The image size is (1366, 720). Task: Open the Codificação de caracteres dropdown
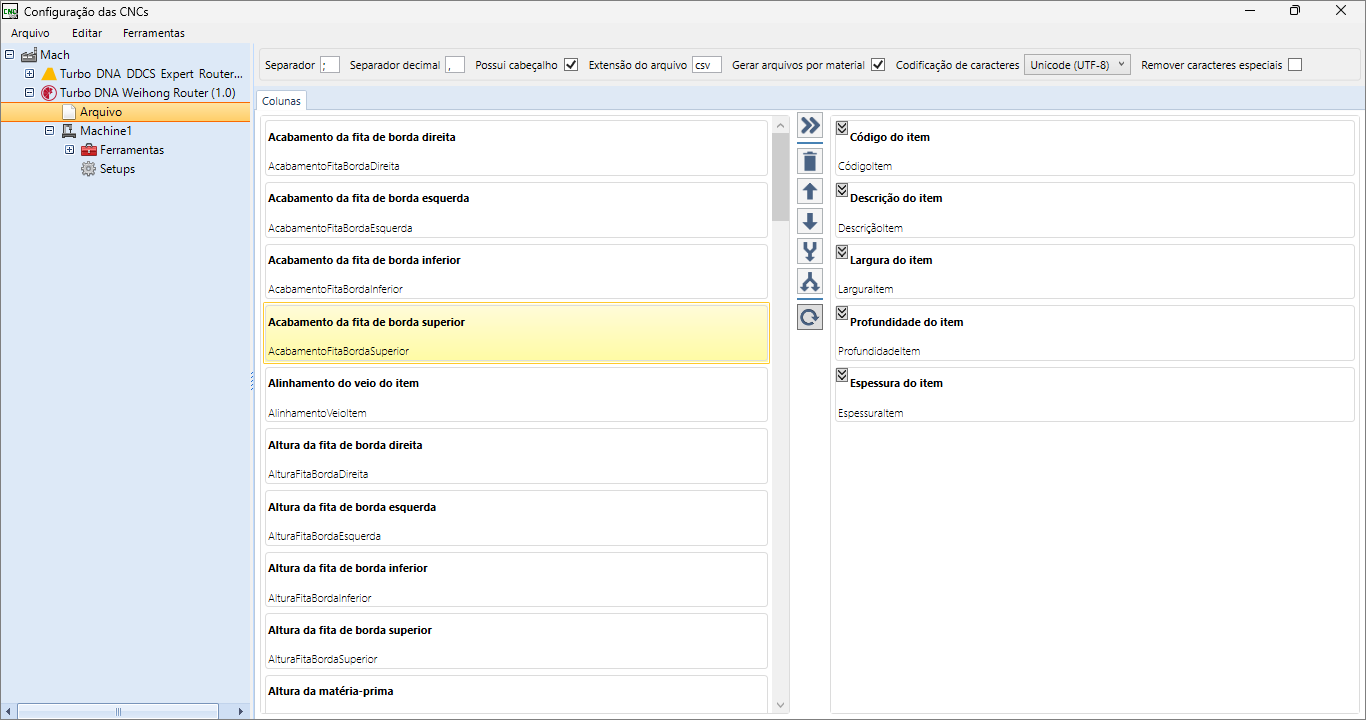click(x=1077, y=65)
